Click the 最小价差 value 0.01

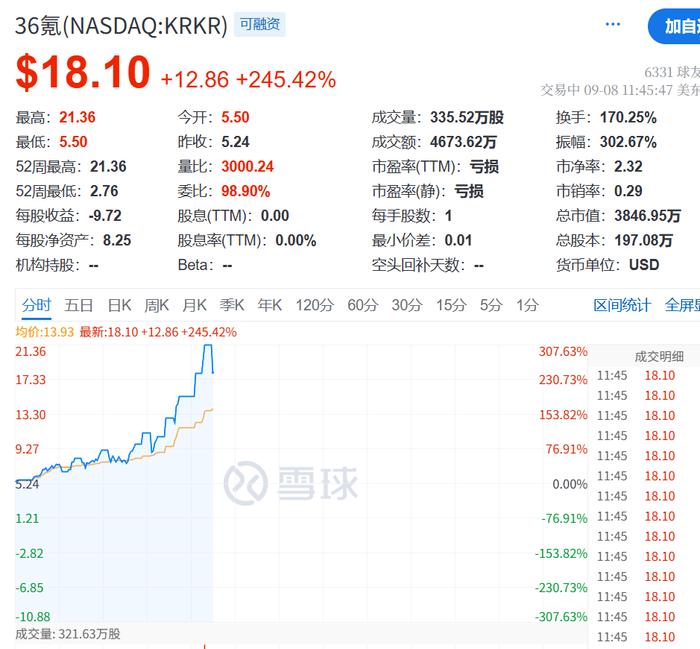[458, 241]
